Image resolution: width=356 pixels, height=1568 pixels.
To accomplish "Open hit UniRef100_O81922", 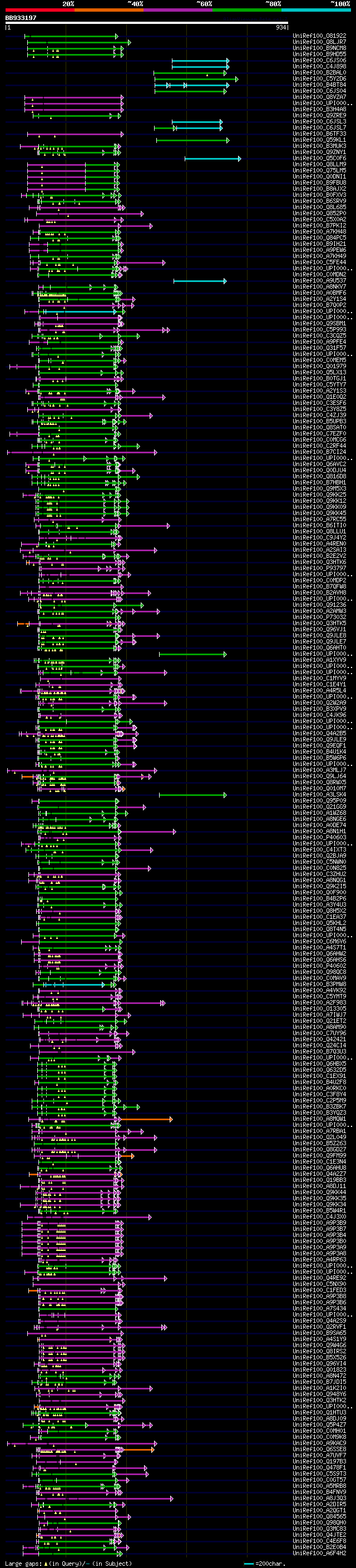I will [319, 36].
